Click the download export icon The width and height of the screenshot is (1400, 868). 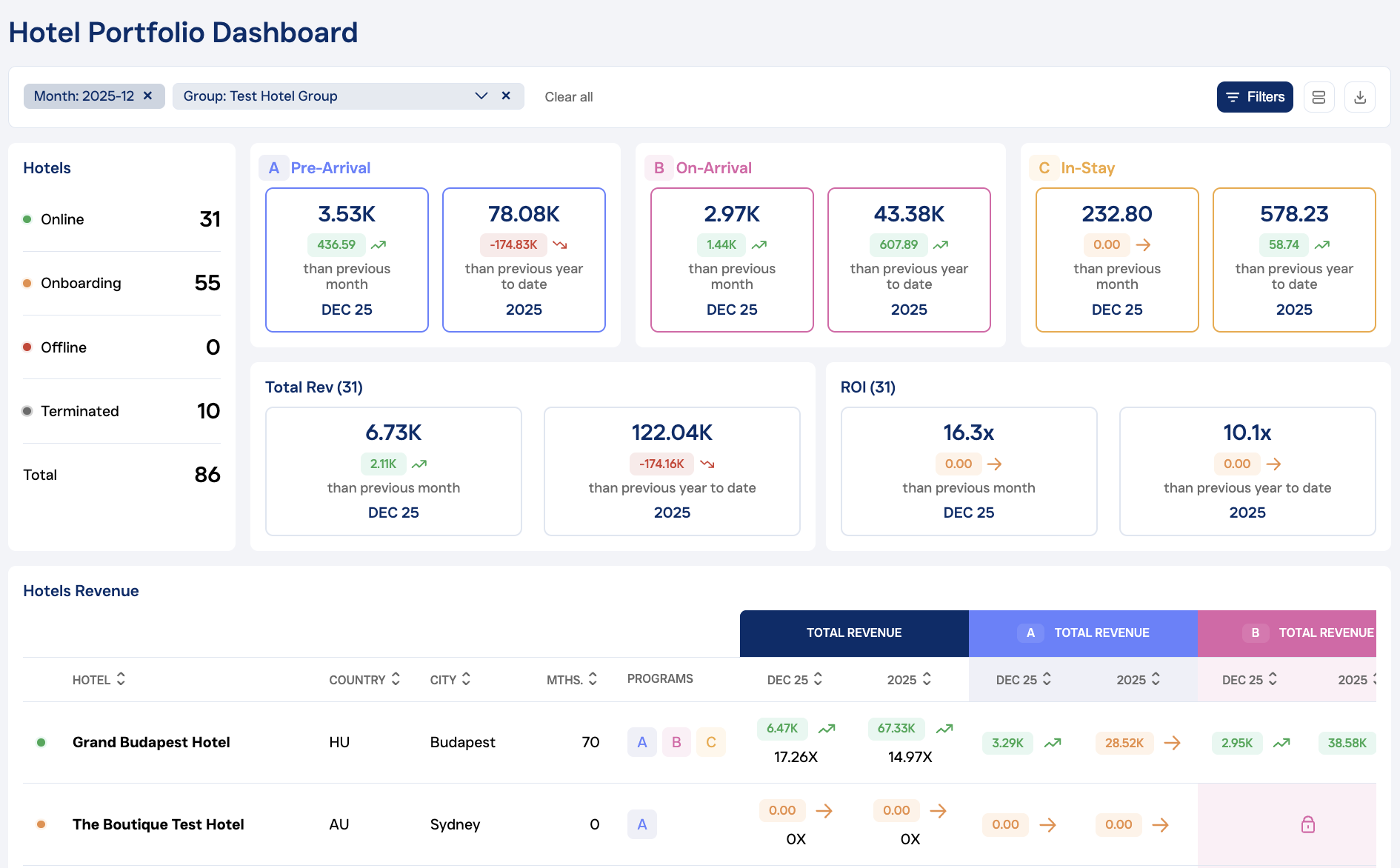1359,97
